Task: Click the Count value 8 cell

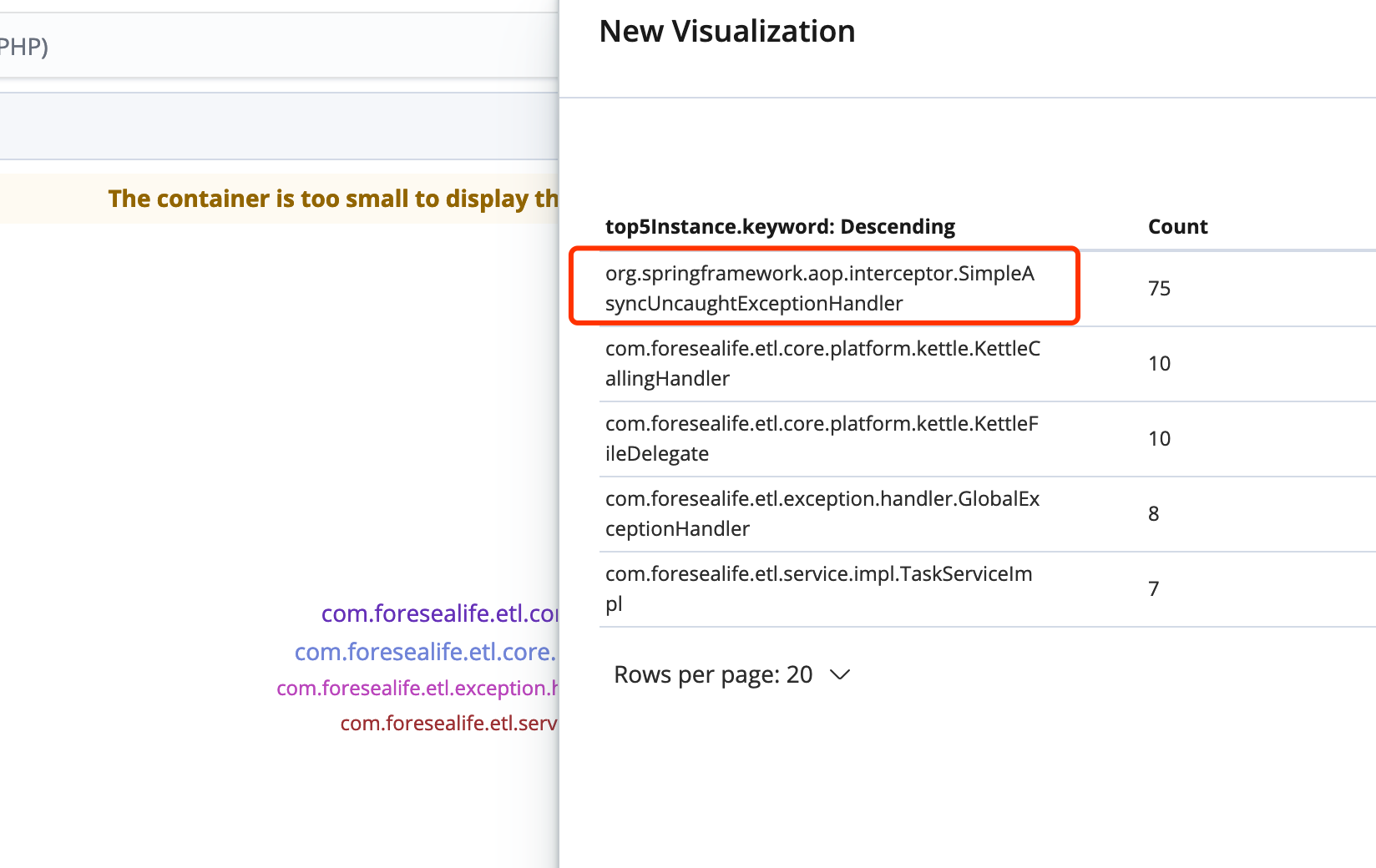Action: coord(1153,513)
